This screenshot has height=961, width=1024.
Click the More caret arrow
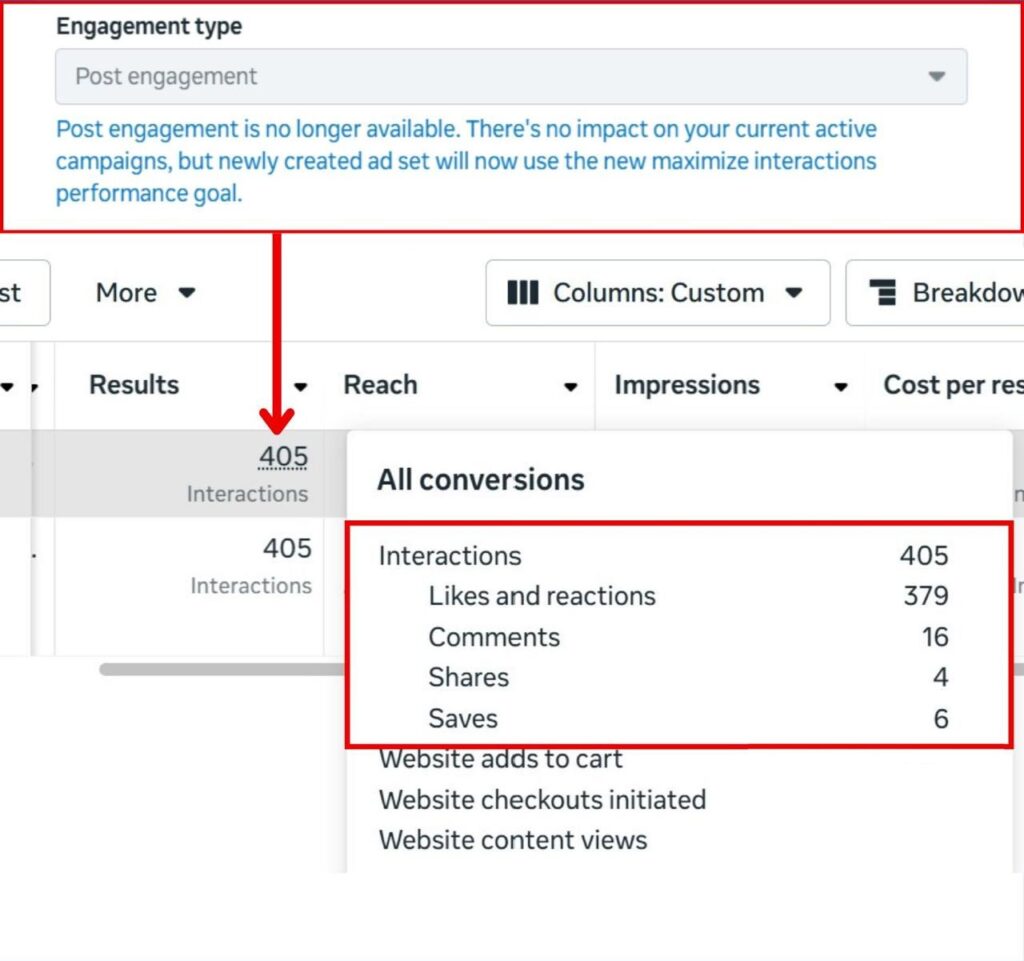[x=187, y=293]
